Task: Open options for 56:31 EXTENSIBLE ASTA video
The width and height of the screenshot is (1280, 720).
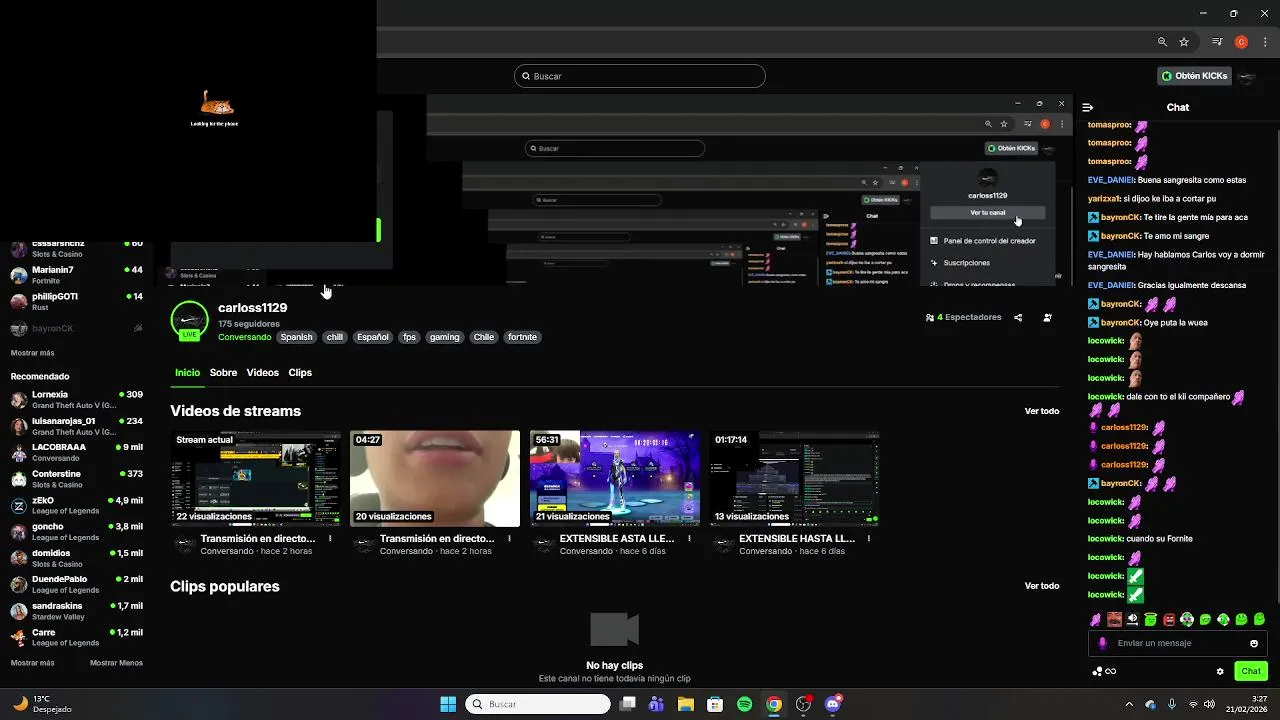Action: pos(689,539)
